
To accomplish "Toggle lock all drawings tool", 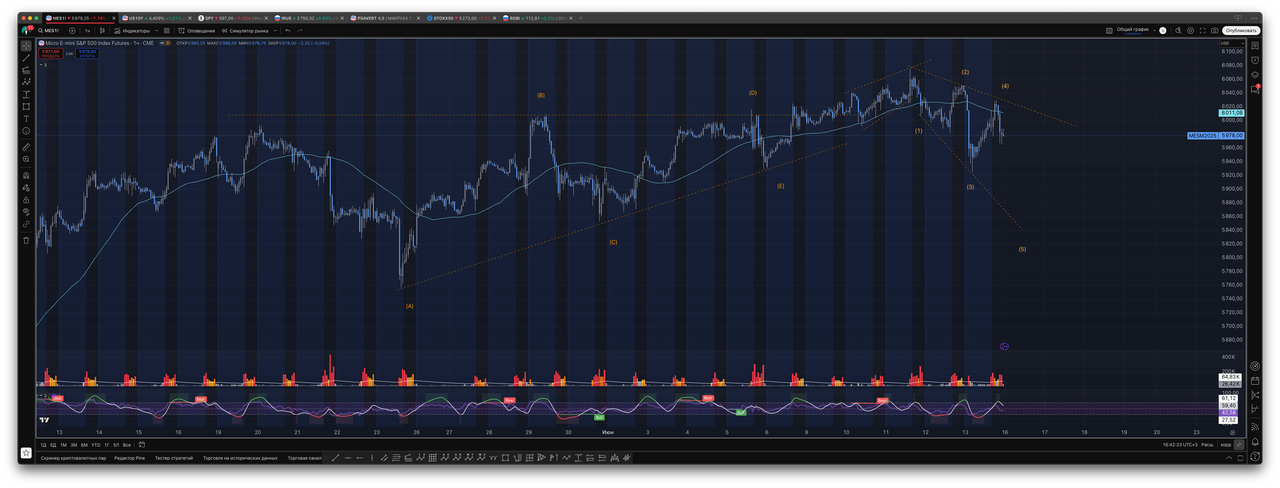I will pyautogui.click(x=26, y=199).
